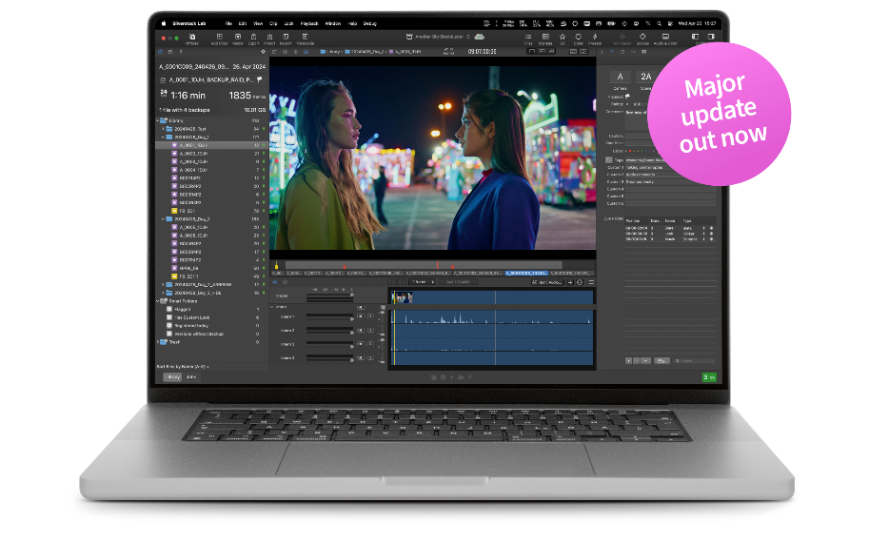Viewport: 870px width, 547px height.
Task: Click the Trash folder icon
Action: tap(163, 342)
